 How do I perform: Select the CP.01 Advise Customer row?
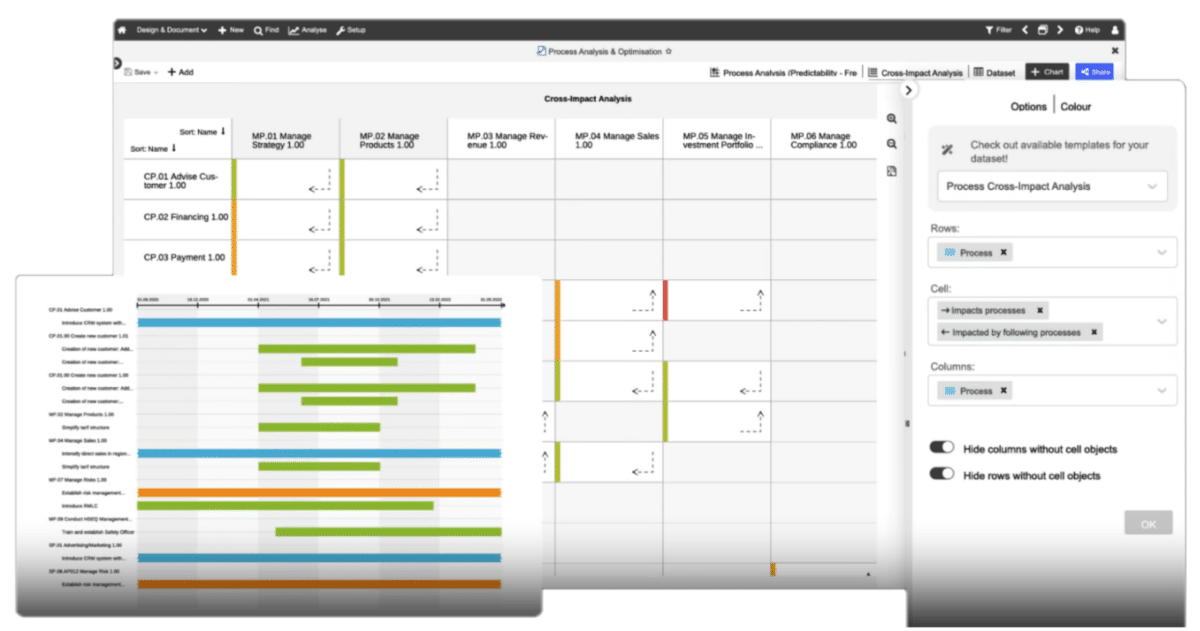tap(179, 180)
